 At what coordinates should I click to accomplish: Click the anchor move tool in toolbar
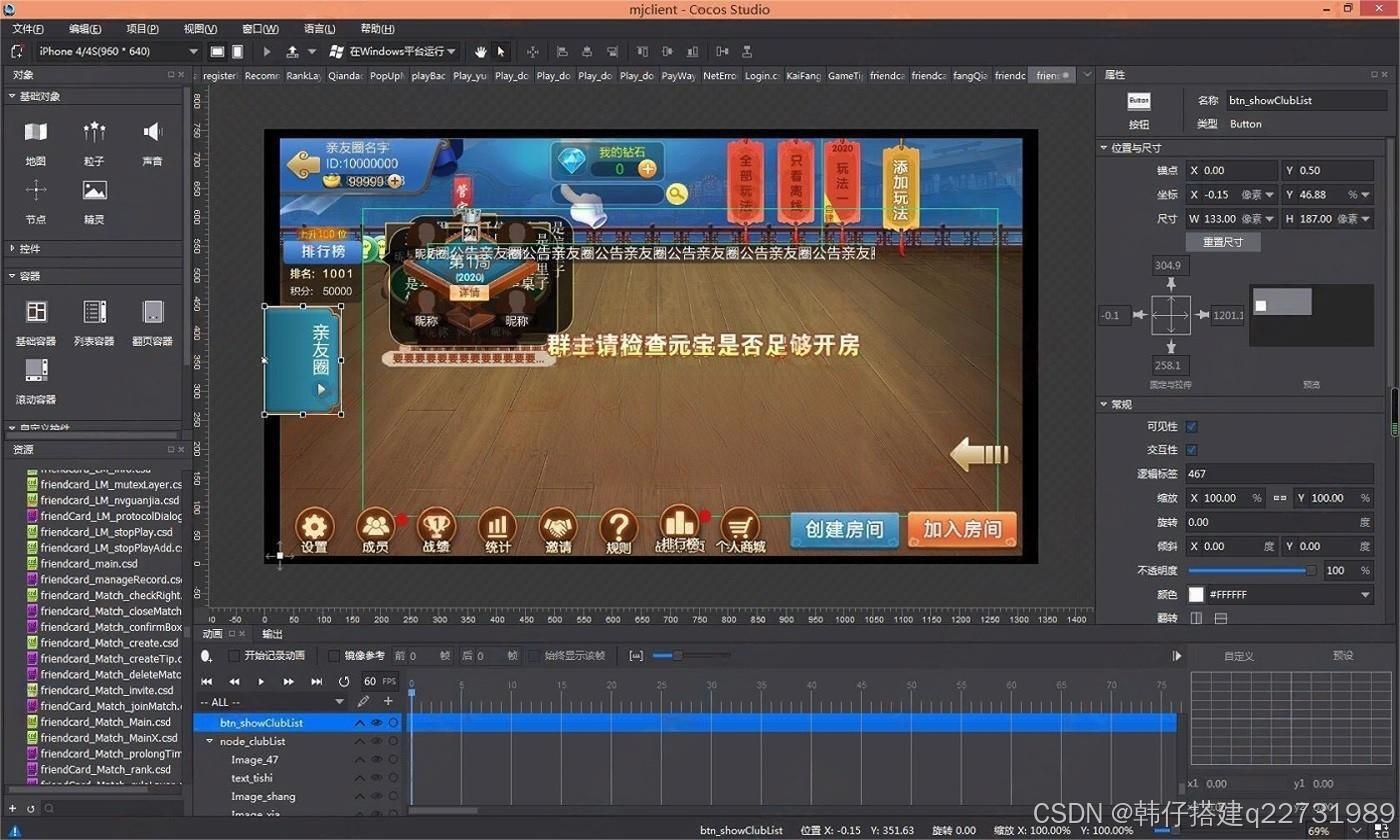[532, 51]
